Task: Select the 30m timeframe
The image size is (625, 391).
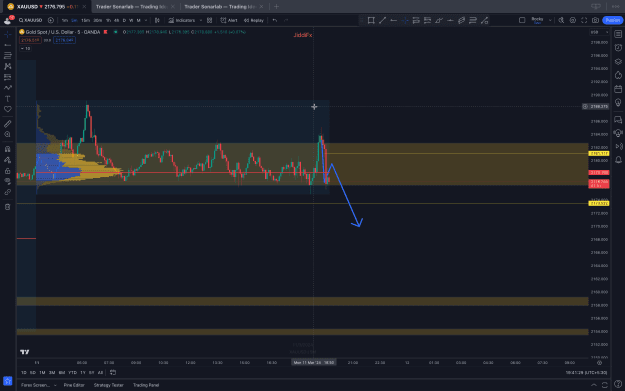Action: 97,20
